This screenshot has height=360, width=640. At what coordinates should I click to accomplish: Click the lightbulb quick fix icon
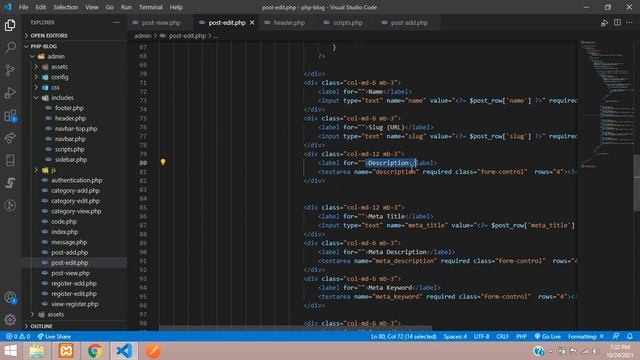point(163,162)
